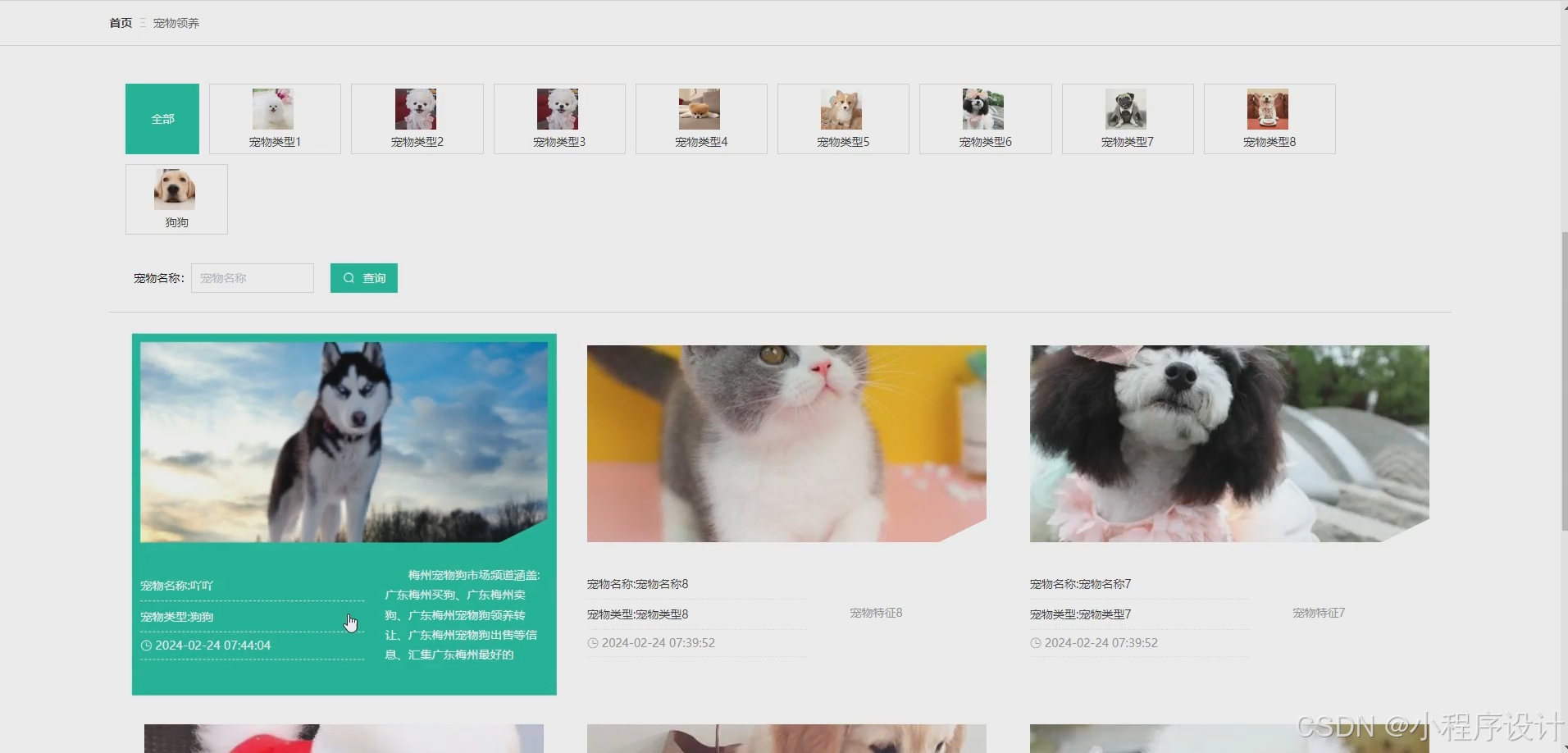Open the husky pet photo
Image resolution: width=1568 pixels, height=753 pixels.
344,442
